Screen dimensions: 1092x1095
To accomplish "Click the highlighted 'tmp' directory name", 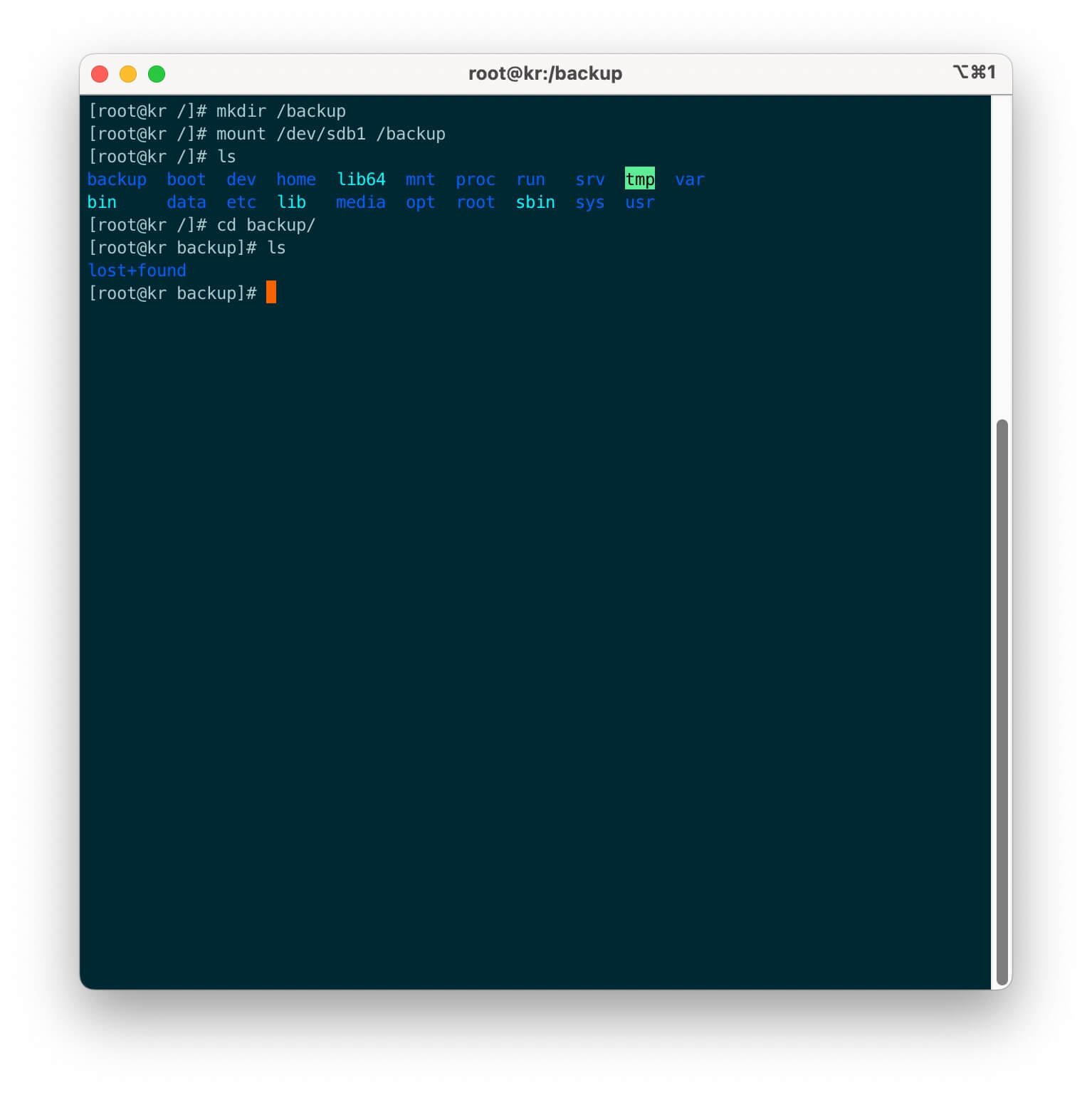I will pyautogui.click(x=640, y=179).
